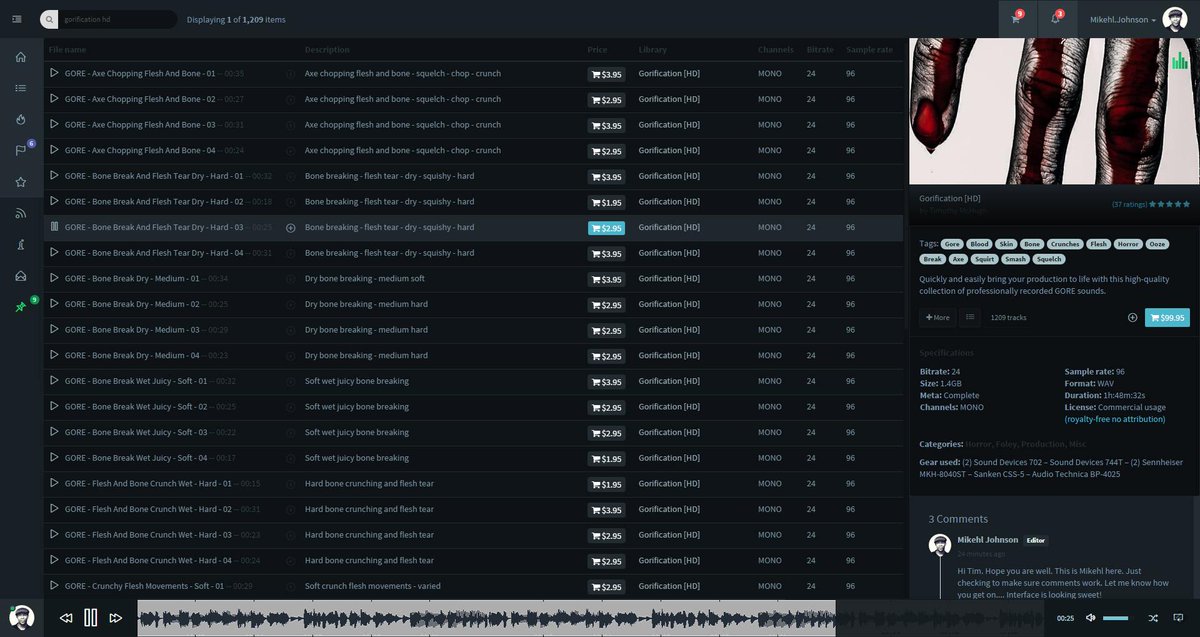Sort by the Description column header

(x=327, y=49)
